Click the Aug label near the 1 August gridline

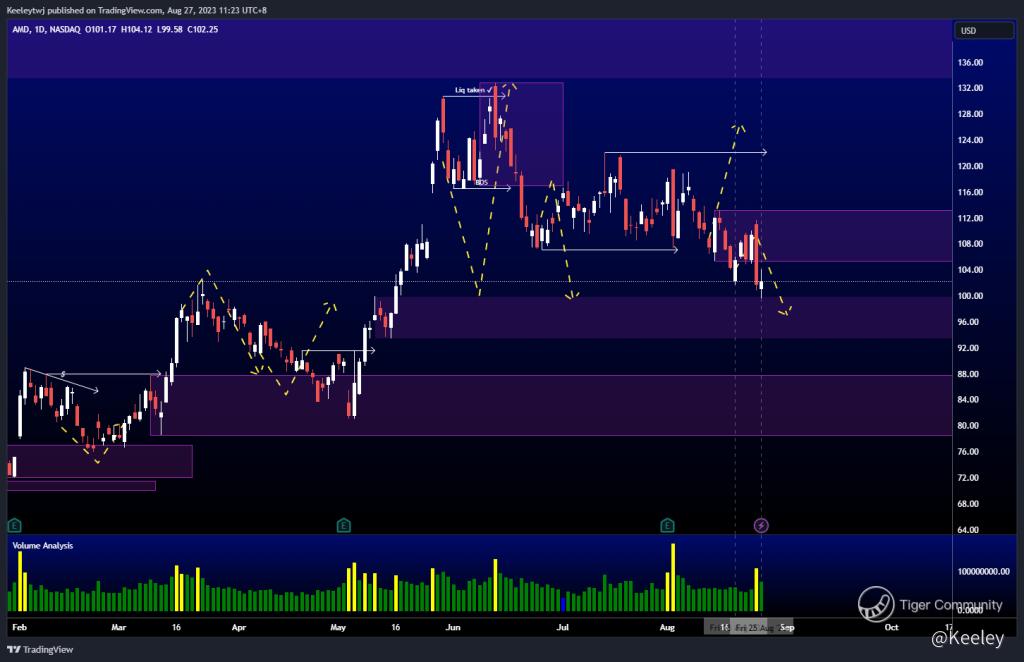[667, 627]
